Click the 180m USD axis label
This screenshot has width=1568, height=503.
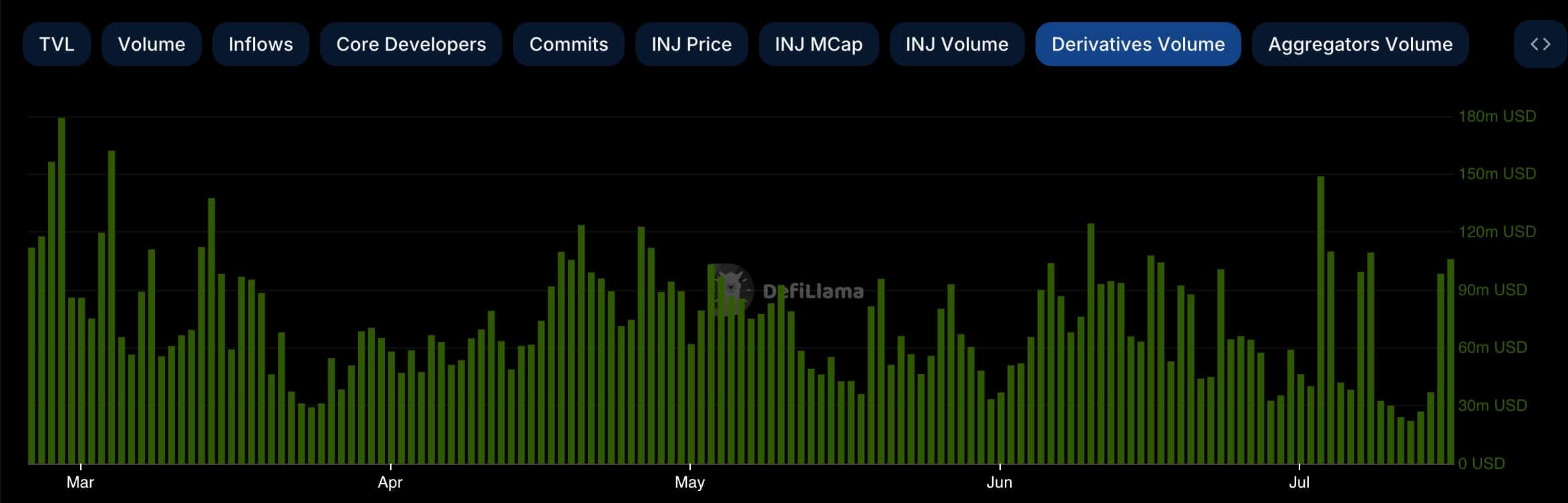(x=1497, y=116)
